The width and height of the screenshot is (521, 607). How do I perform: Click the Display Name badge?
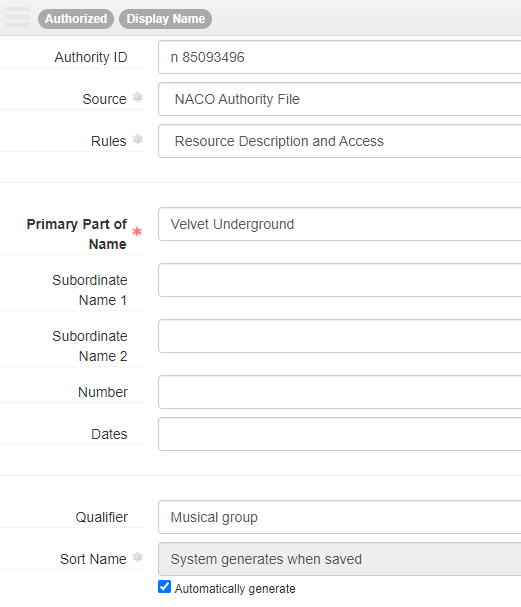166,19
